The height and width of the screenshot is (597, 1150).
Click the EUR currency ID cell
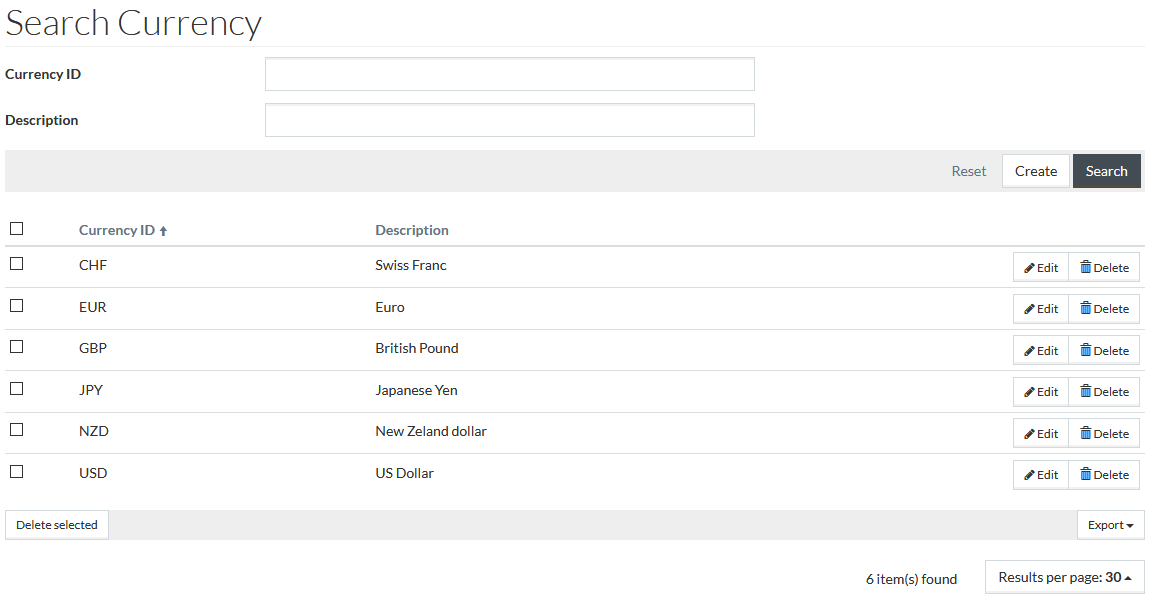(92, 307)
